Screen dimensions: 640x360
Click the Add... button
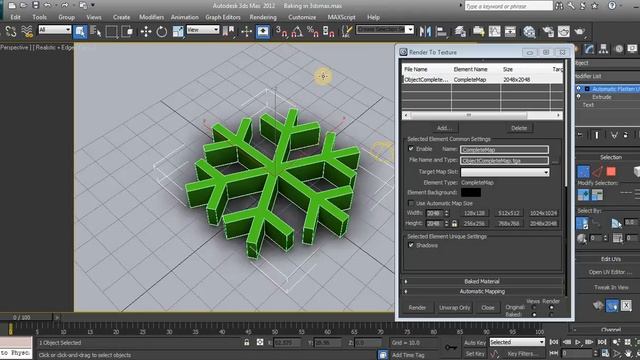[444, 128]
